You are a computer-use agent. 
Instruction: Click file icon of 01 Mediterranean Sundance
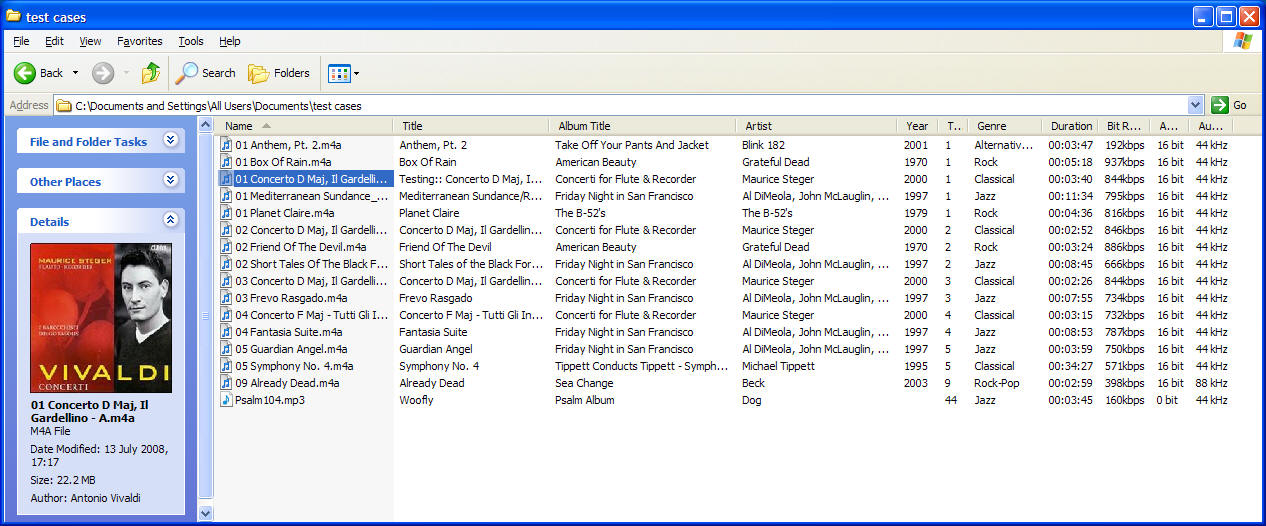point(226,196)
